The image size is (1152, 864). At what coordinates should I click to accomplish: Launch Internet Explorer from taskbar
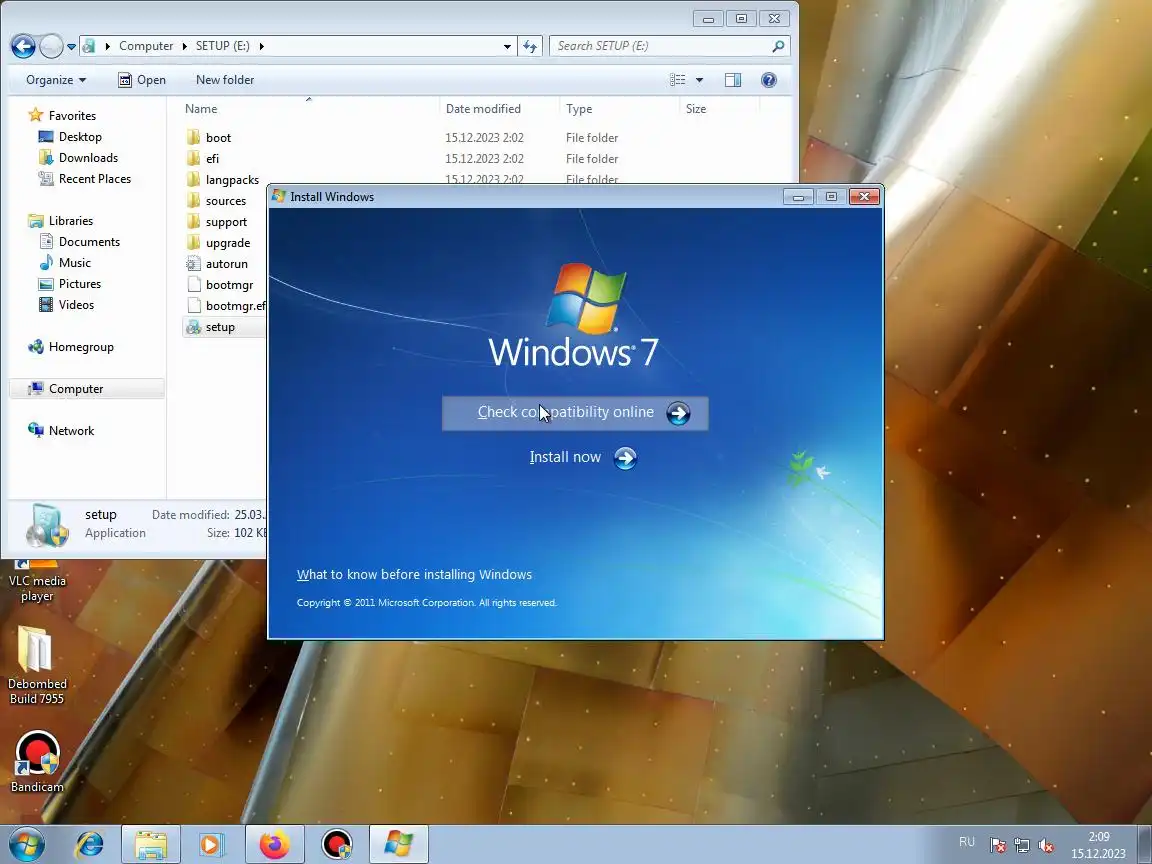pyautogui.click(x=90, y=845)
